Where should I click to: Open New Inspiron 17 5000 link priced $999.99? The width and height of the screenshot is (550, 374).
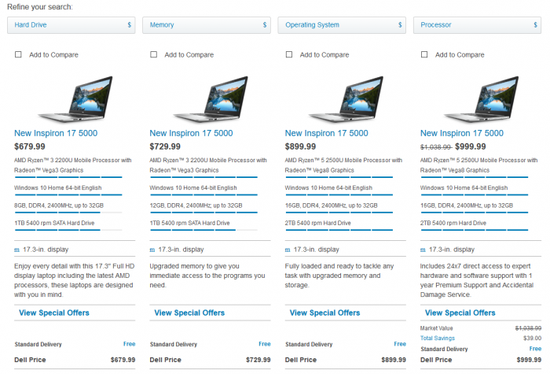click(462, 133)
